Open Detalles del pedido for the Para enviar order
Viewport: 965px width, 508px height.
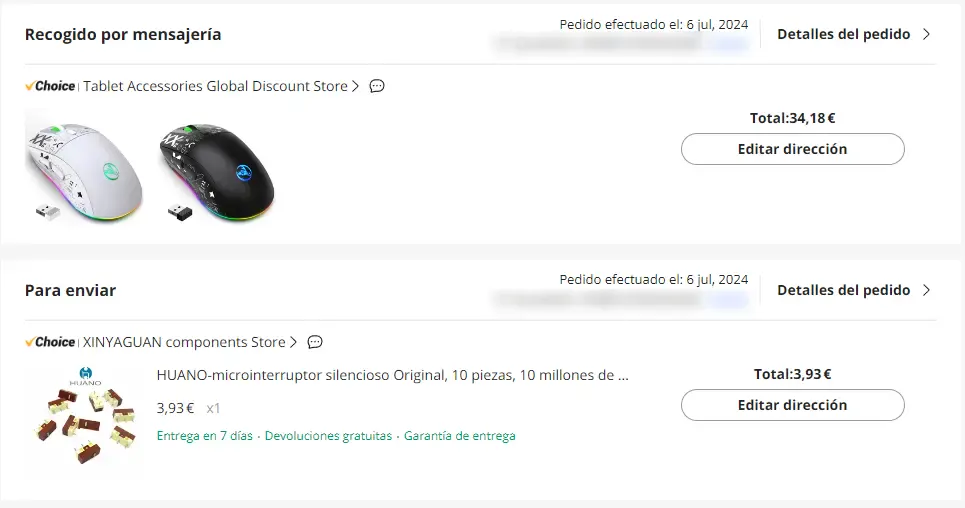click(843, 290)
